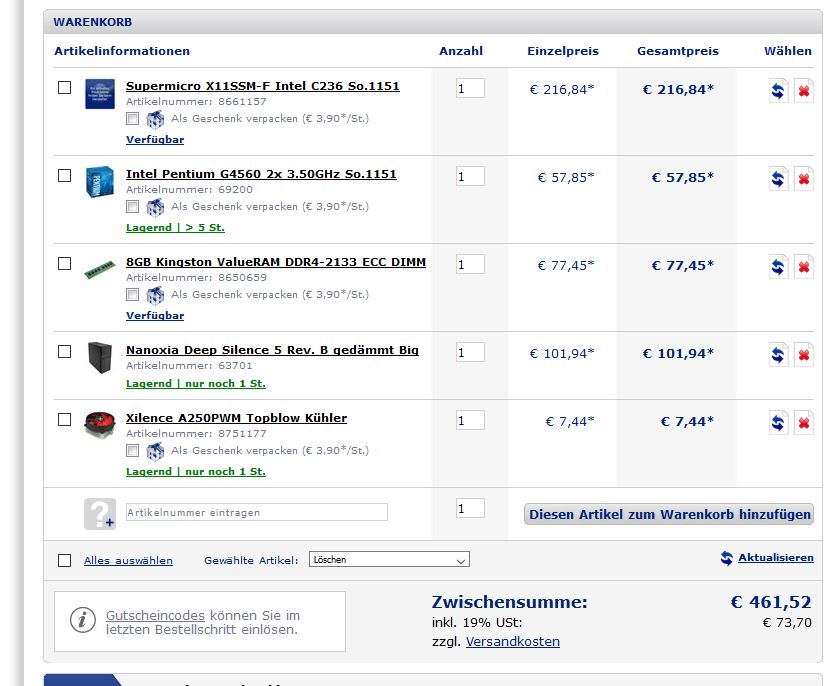Open the Gutscheincodes link

click(155, 615)
